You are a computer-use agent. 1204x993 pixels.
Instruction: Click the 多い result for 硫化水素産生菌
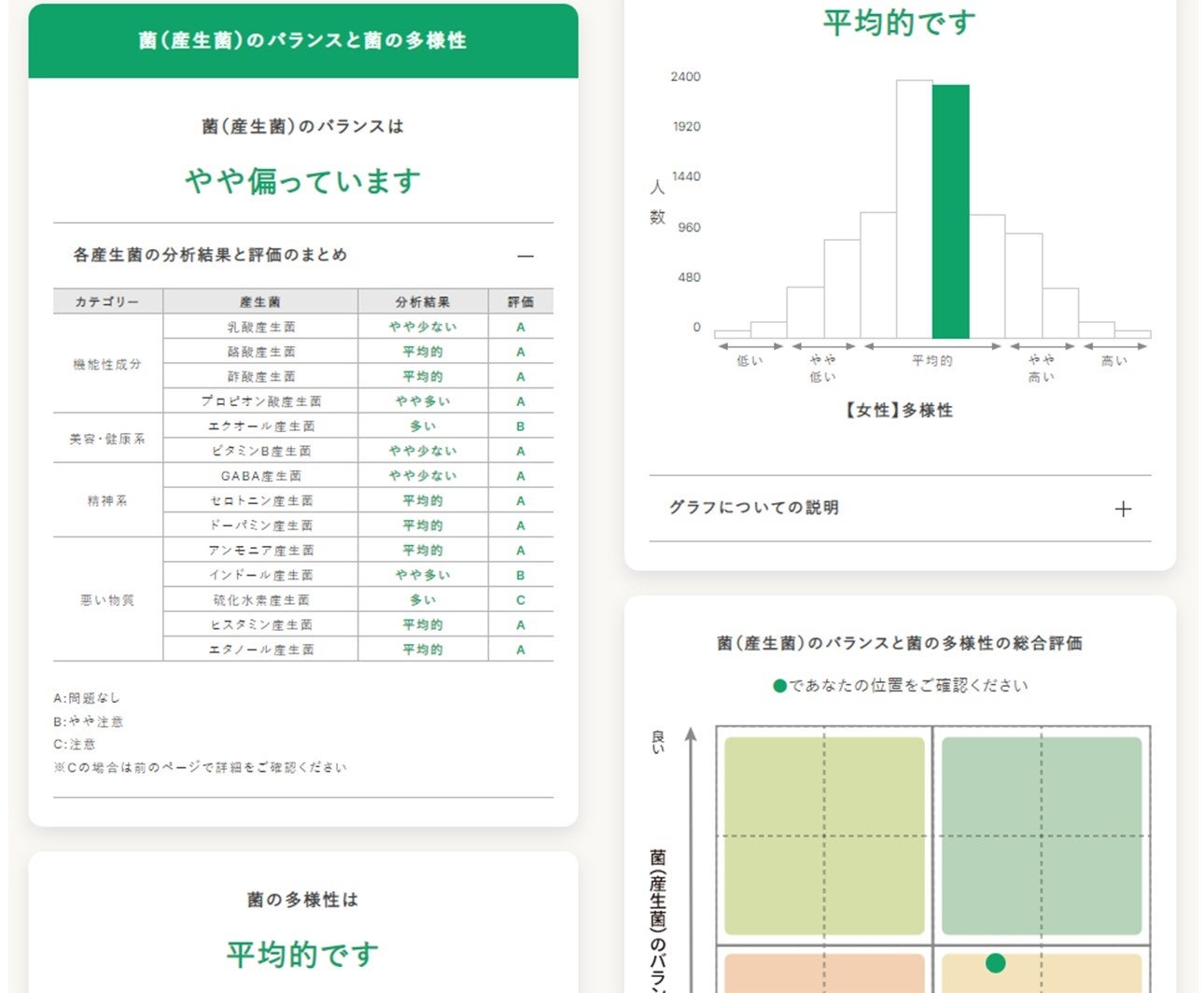click(423, 600)
